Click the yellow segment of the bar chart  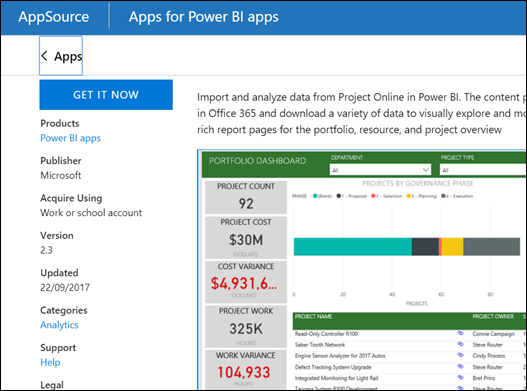click(x=452, y=247)
